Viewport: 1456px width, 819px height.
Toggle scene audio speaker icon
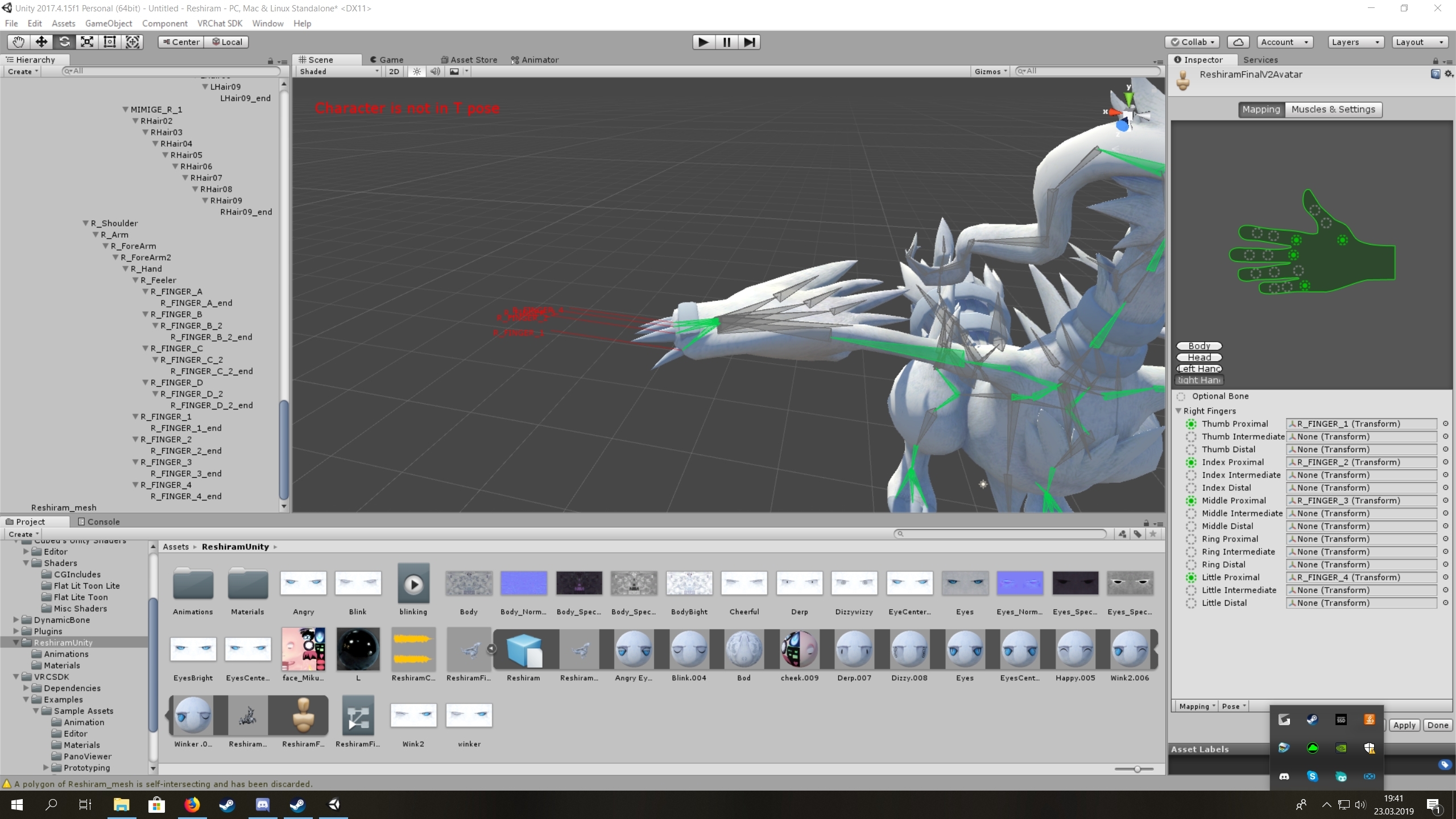pos(435,71)
